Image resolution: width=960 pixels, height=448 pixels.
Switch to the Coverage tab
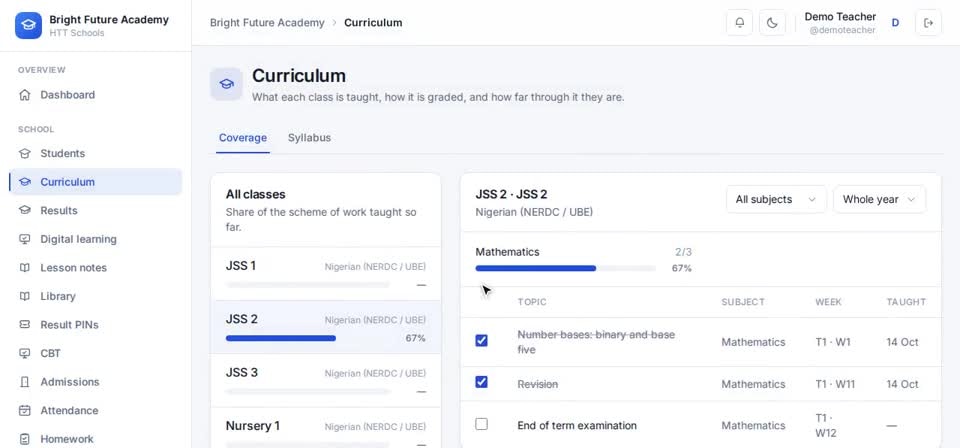243,138
